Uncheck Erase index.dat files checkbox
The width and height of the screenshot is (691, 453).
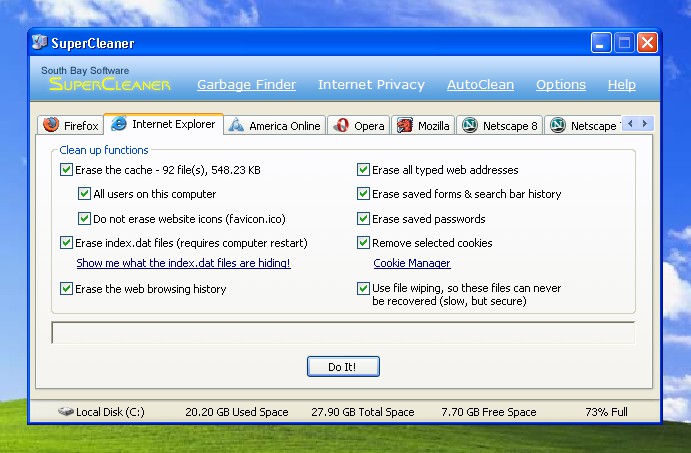(66, 243)
